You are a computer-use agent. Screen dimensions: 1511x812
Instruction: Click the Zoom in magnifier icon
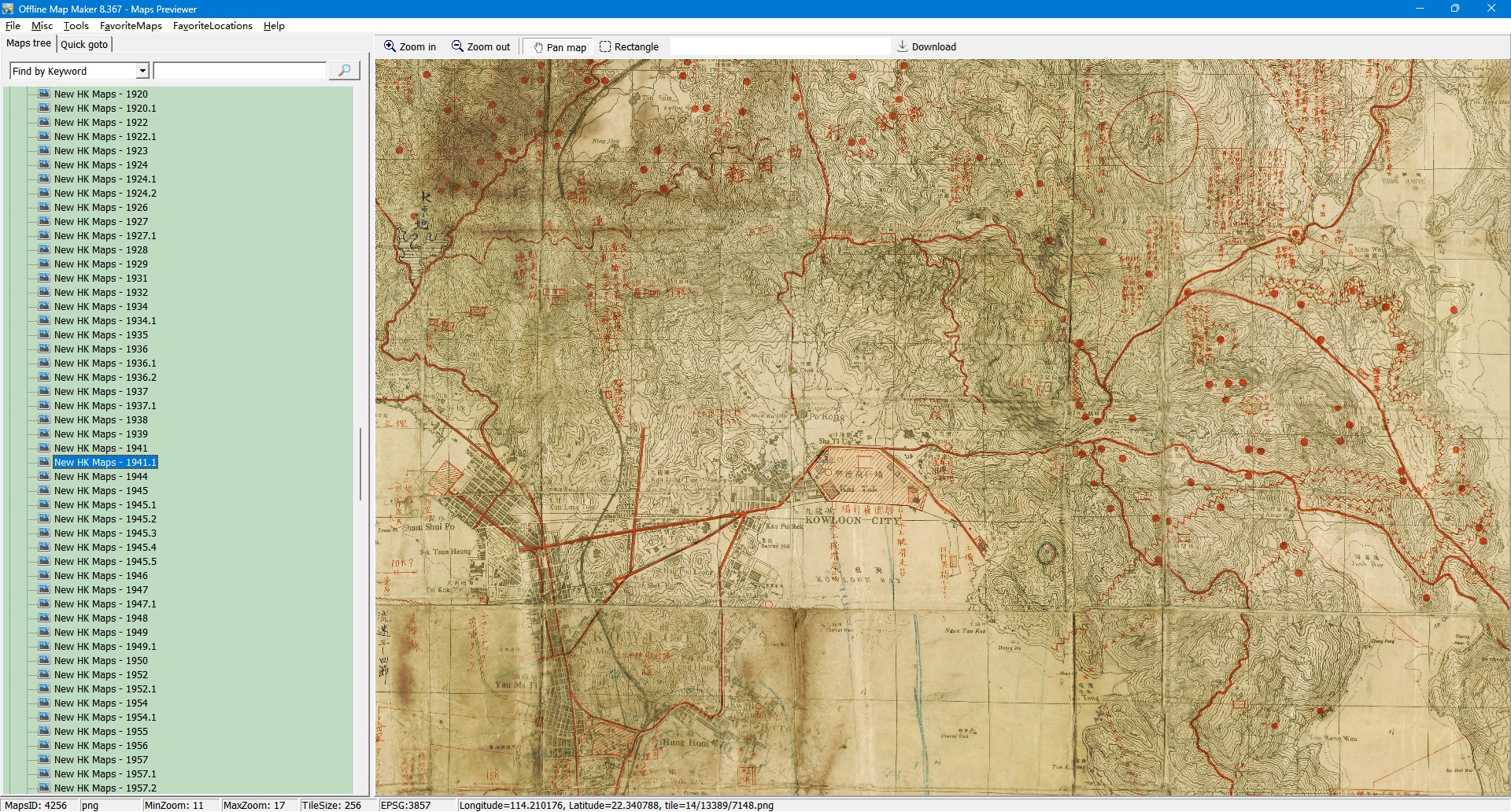(x=390, y=46)
